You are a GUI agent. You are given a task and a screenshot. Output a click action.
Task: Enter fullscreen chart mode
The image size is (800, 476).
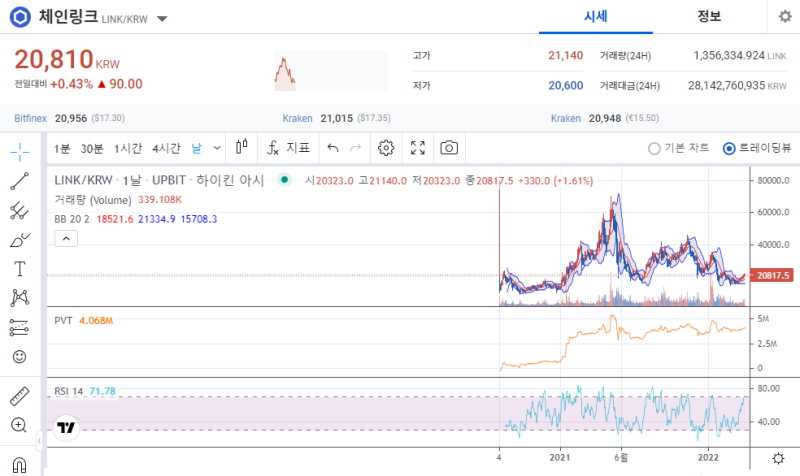(x=418, y=148)
